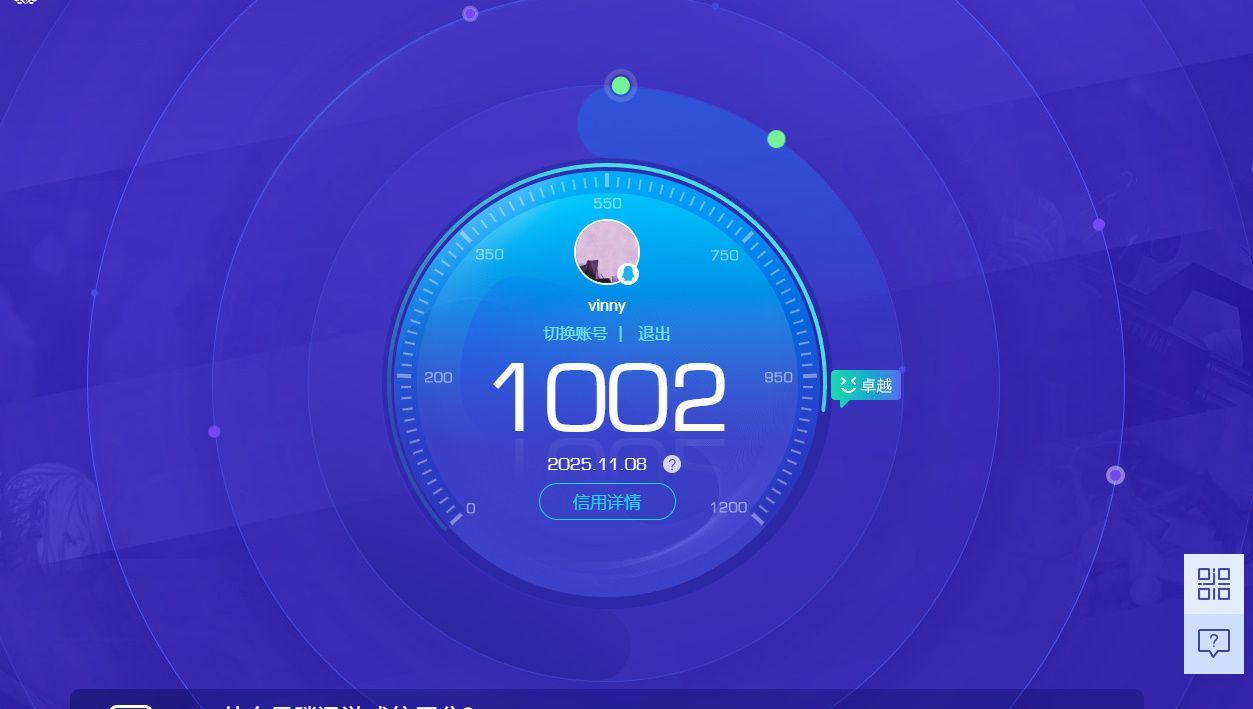Click the question mark help icon bottom right
Image resolution: width=1253 pixels, height=709 pixels.
(x=1213, y=641)
